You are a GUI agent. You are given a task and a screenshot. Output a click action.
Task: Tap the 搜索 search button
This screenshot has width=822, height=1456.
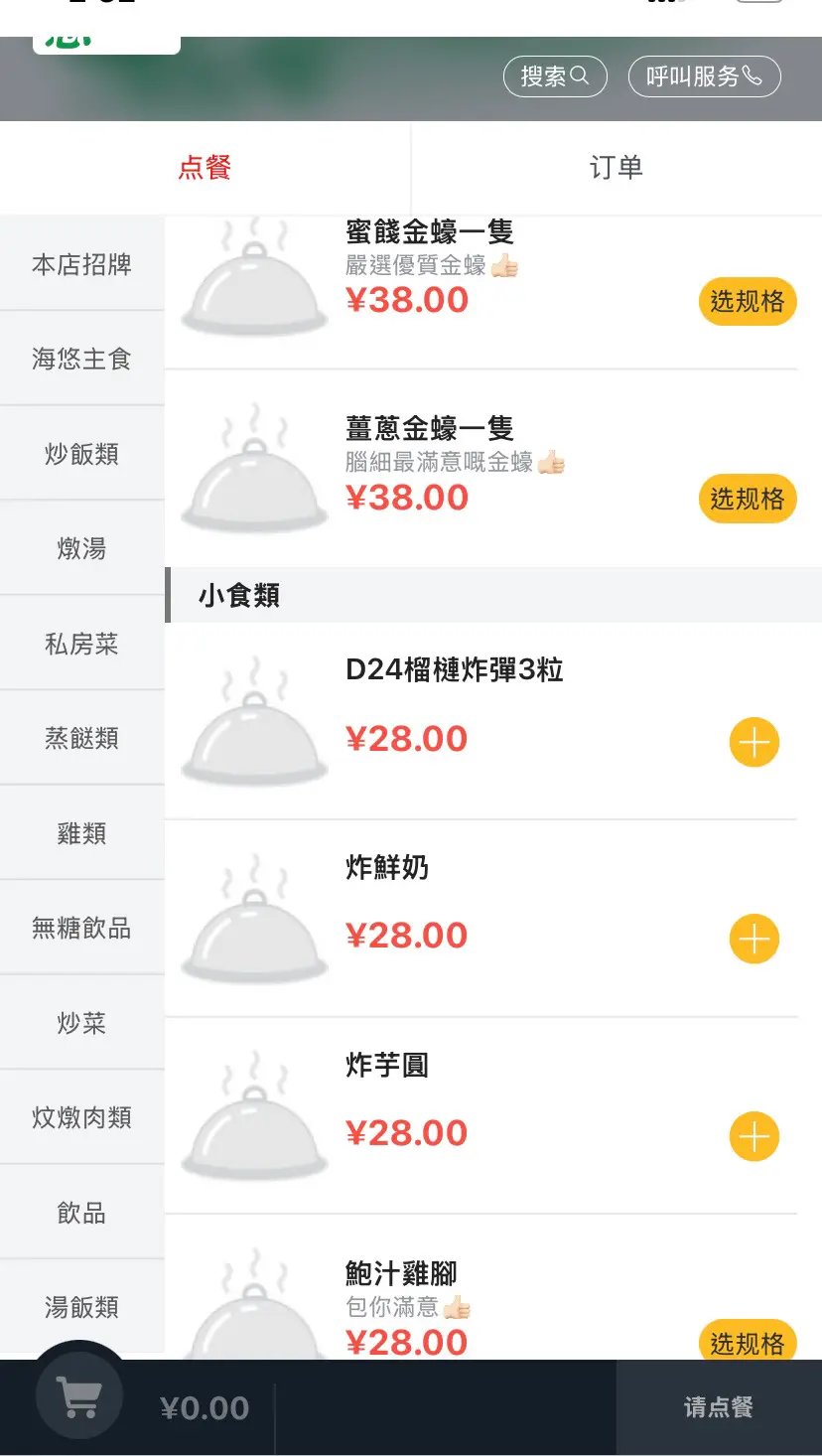point(554,76)
